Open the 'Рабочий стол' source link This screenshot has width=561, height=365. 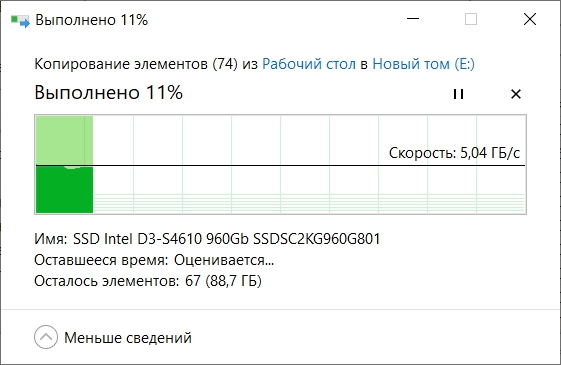coord(309,64)
